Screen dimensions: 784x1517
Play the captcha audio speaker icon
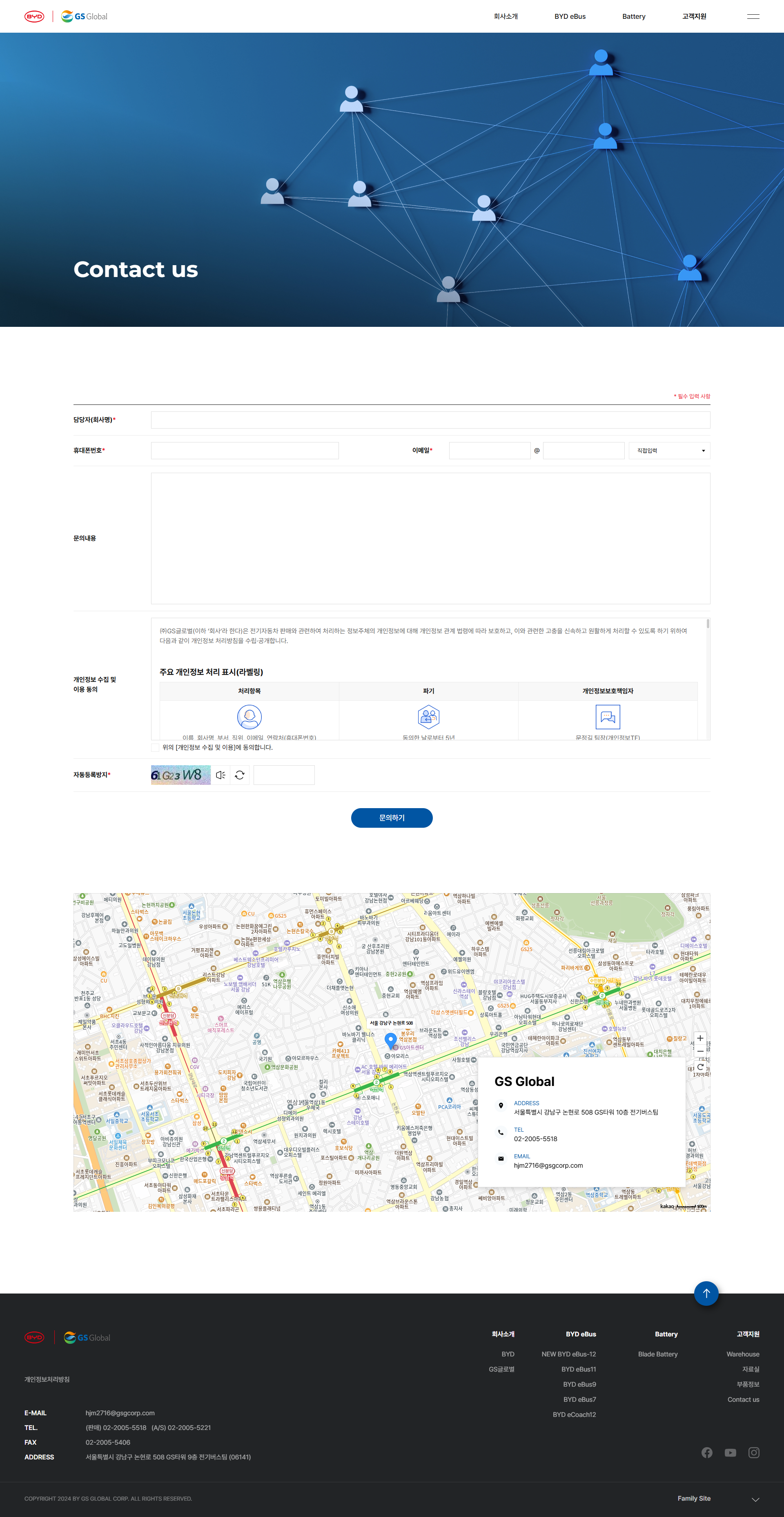[x=220, y=775]
